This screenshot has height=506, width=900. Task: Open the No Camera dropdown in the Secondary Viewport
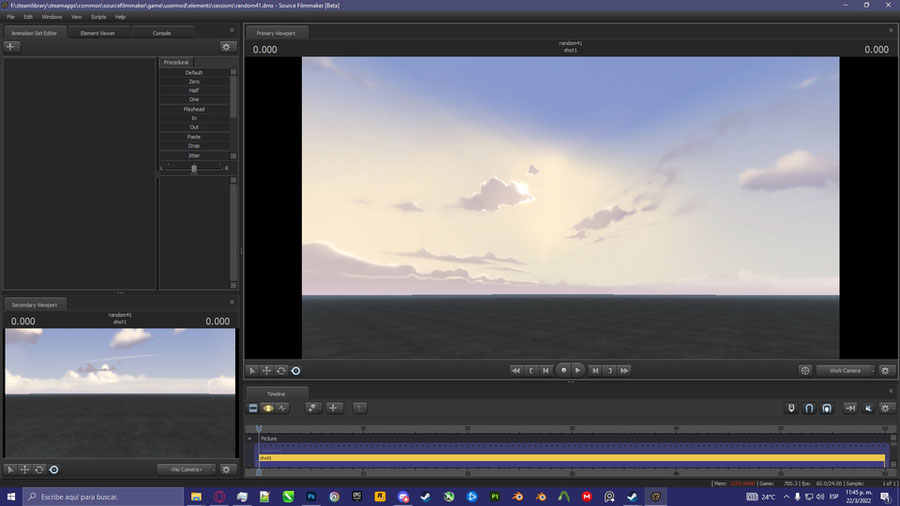[x=186, y=469]
